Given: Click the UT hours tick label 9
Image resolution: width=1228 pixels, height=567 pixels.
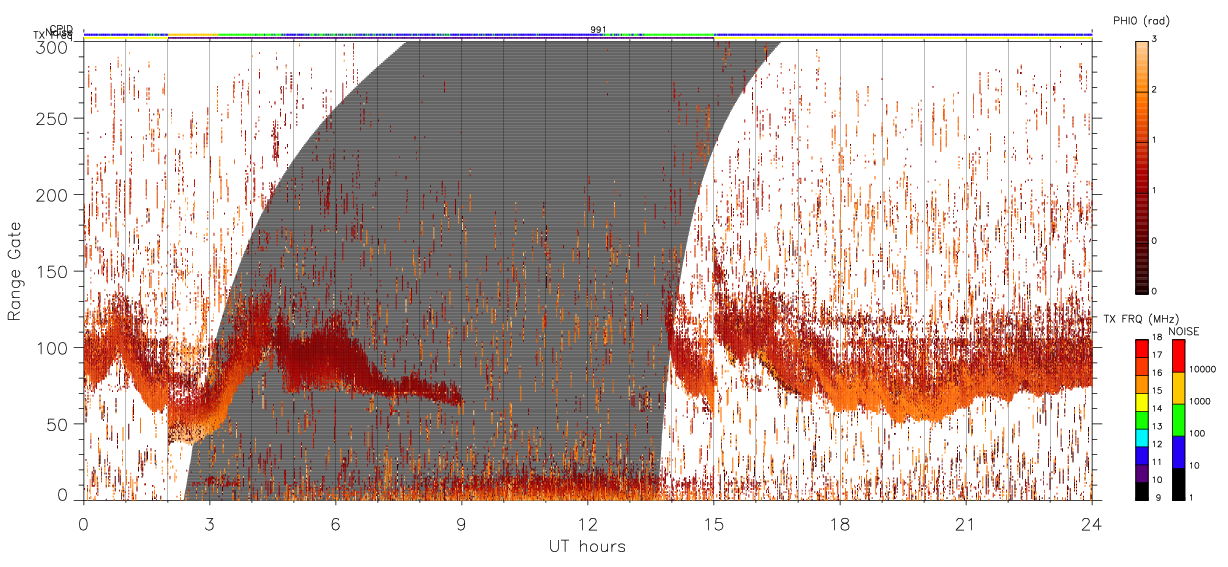Looking at the screenshot, I should pyautogui.click(x=461, y=524).
